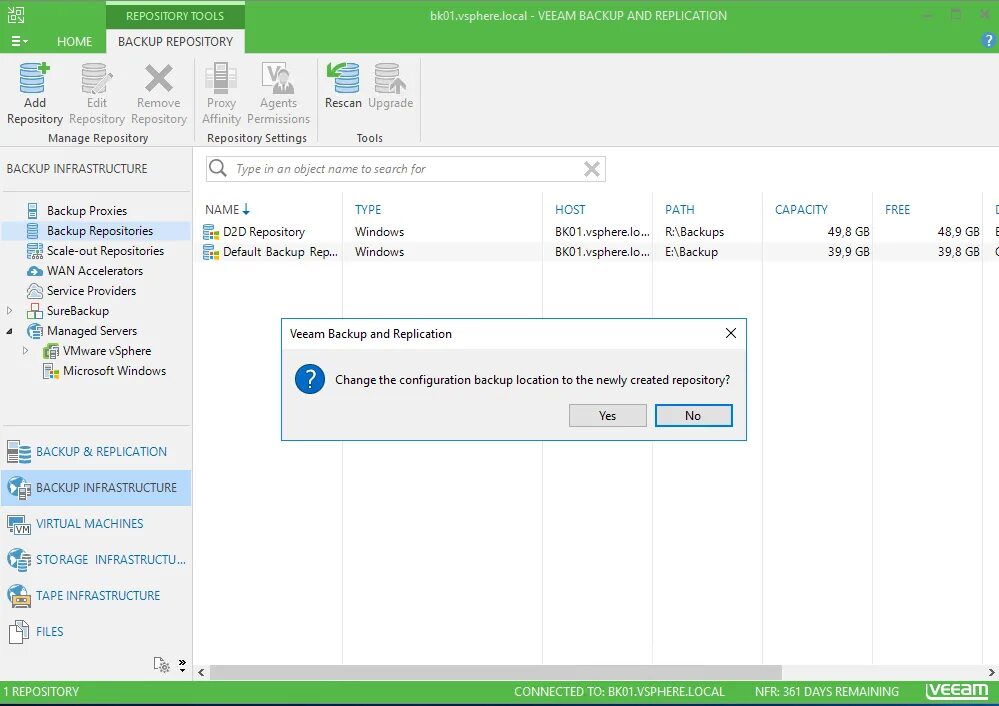Select WAN Accelerators node

[94, 271]
